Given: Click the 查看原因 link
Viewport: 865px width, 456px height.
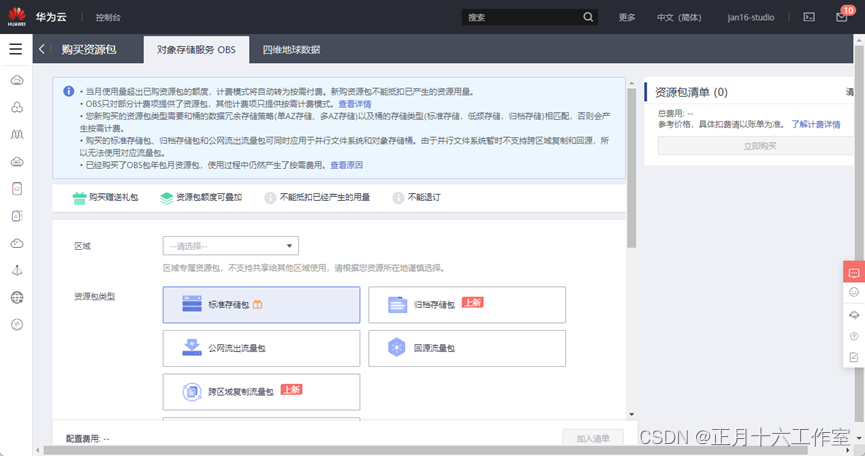Looking at the screenshot, I should pos(346,165).
